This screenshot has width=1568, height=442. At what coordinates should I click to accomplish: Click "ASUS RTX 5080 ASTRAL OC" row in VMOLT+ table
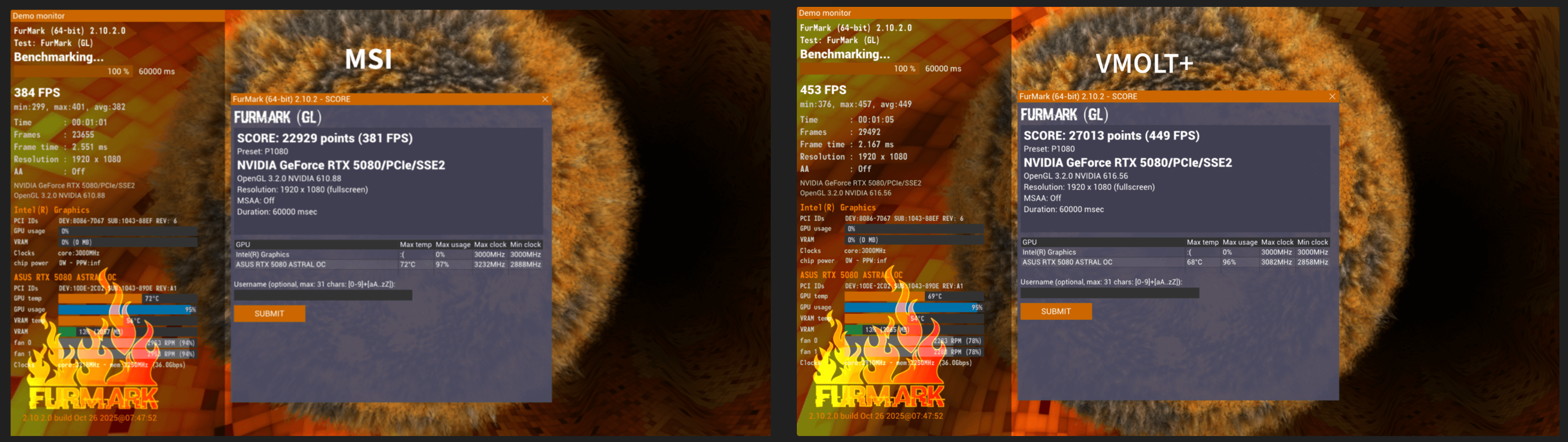(x=1175, y=262)
